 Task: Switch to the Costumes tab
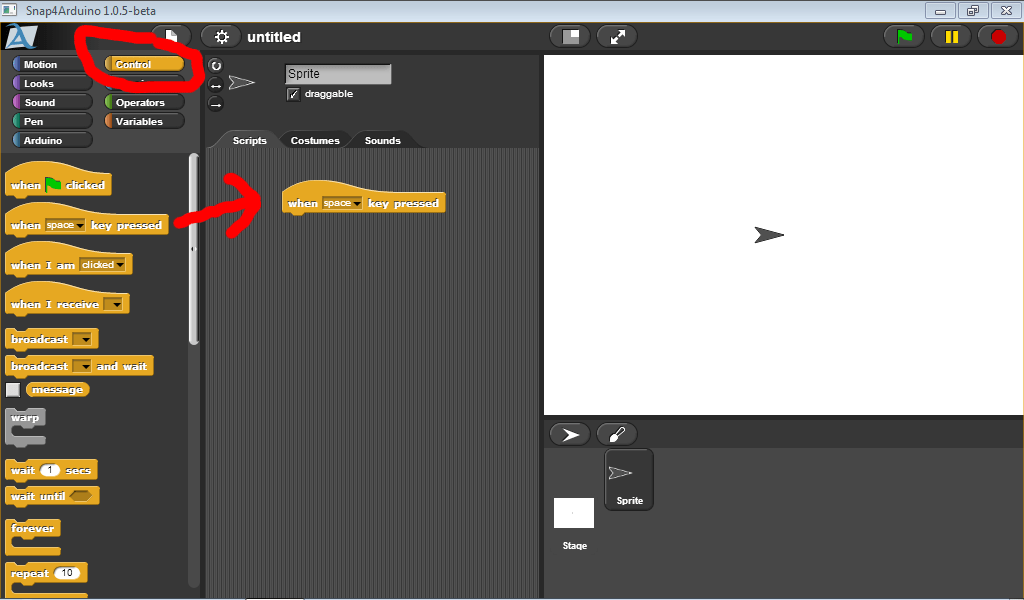(315, 140)
